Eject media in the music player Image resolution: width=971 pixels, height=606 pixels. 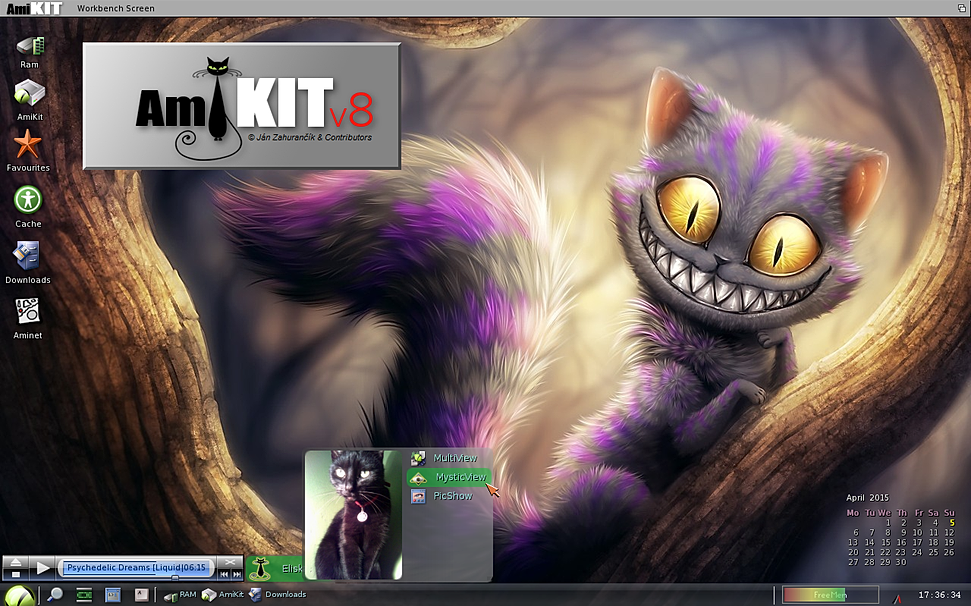tap(16, 562)
